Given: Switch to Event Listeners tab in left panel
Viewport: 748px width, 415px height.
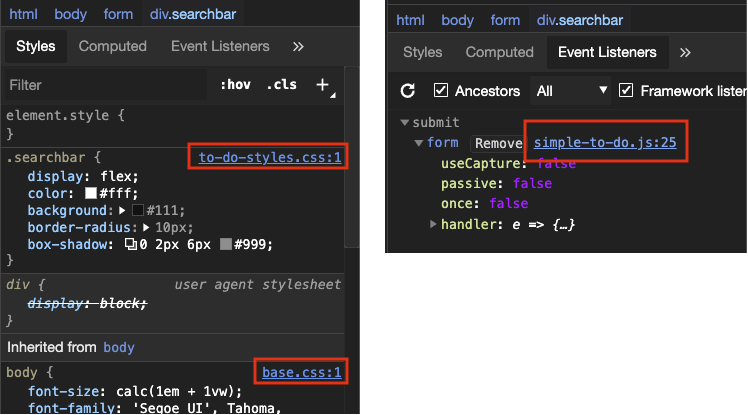Looking at the screenshot, I should pyautogui.click(x=220, y=46).
